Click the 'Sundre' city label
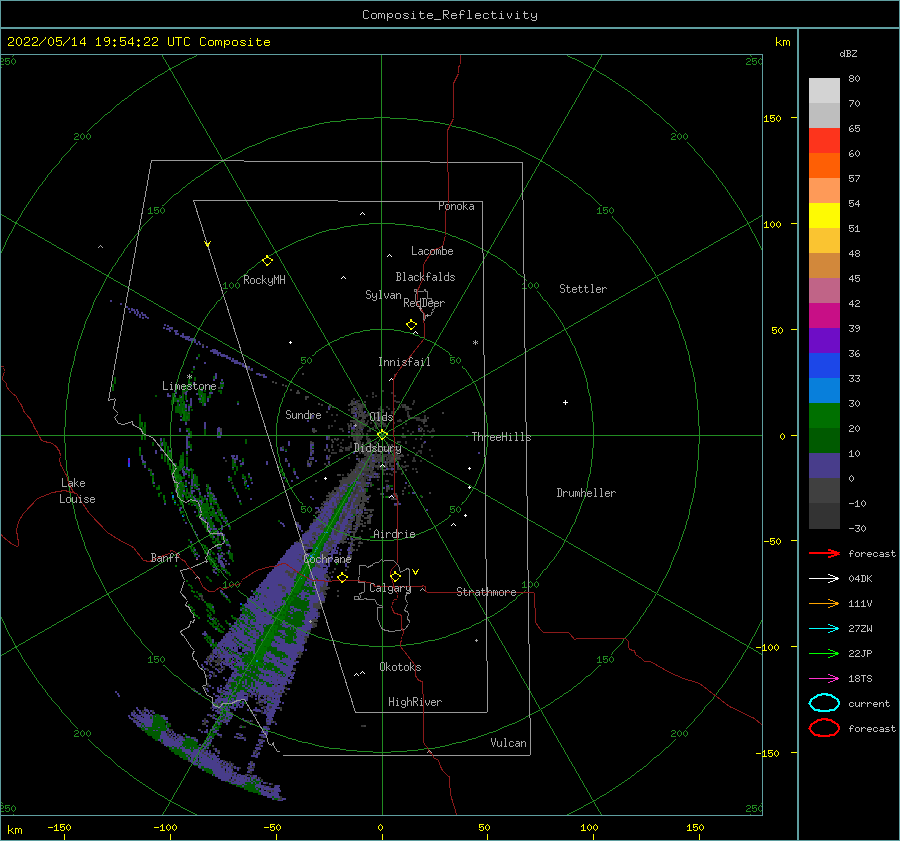Image resolution: width=900 pixels, height=841 pixels. click(303, 415)
